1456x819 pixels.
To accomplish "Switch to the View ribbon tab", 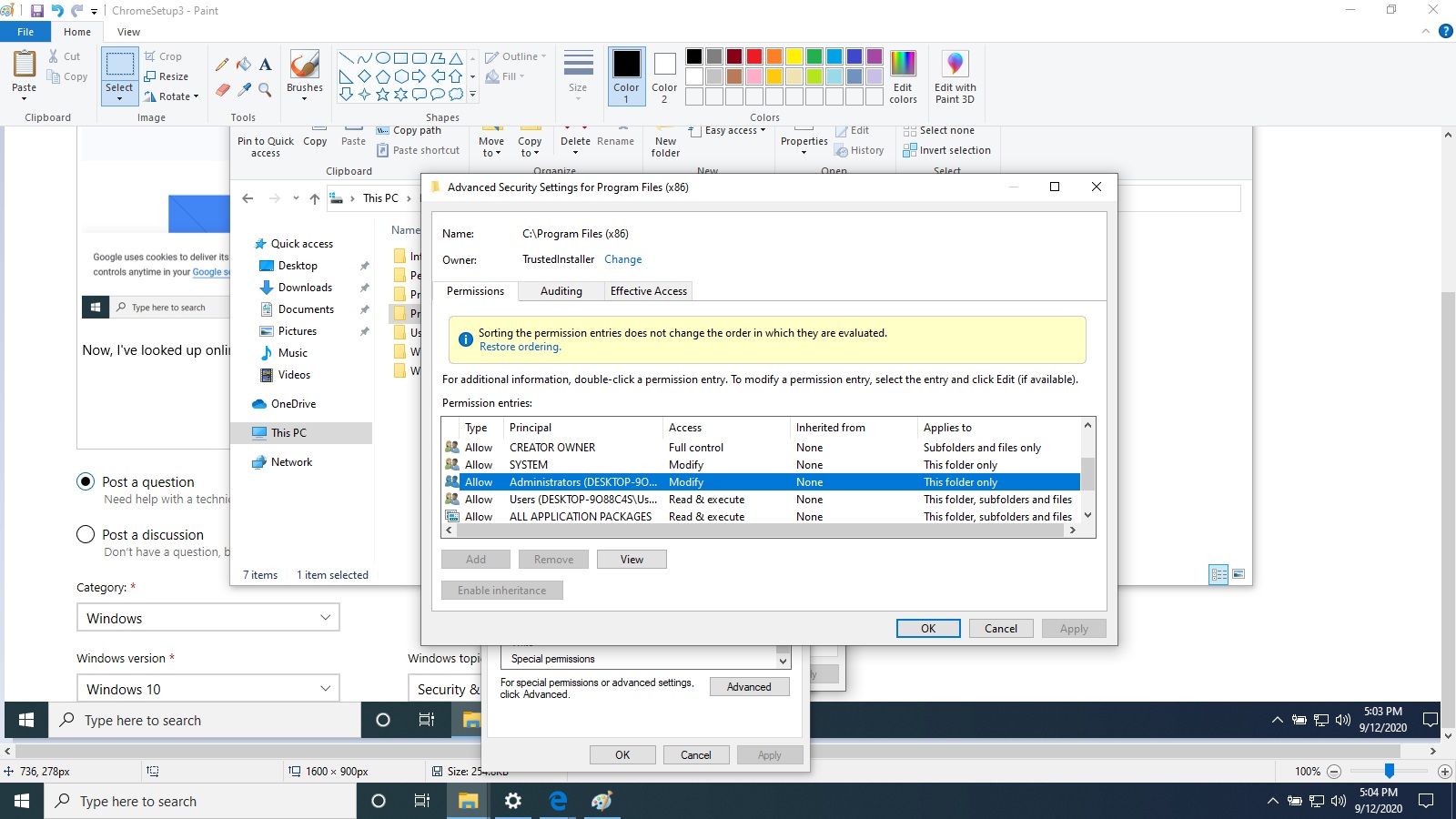I will pyautogui.click(x=128, y=32).
